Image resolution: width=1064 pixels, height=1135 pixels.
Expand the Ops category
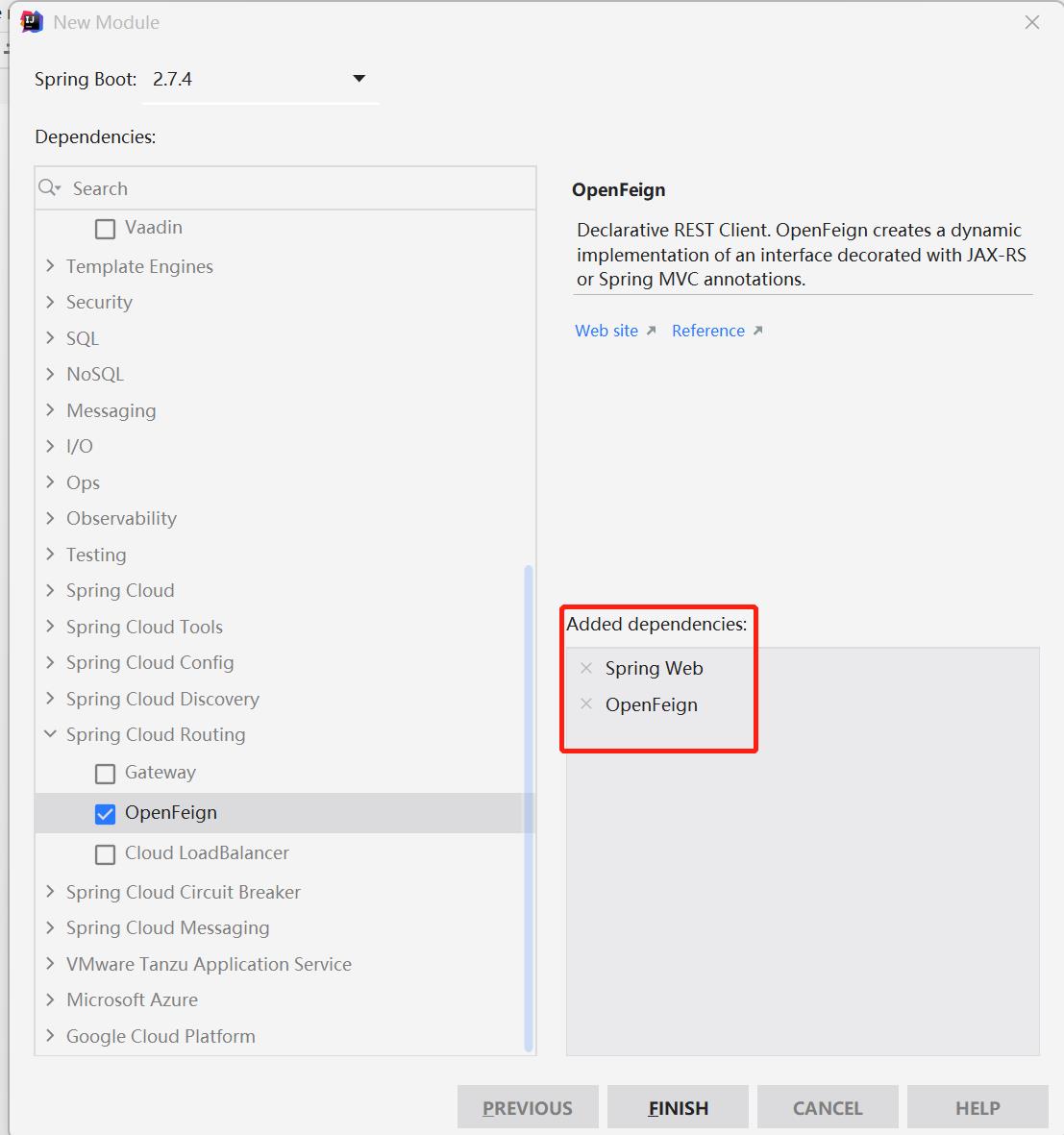click(50, 482)
